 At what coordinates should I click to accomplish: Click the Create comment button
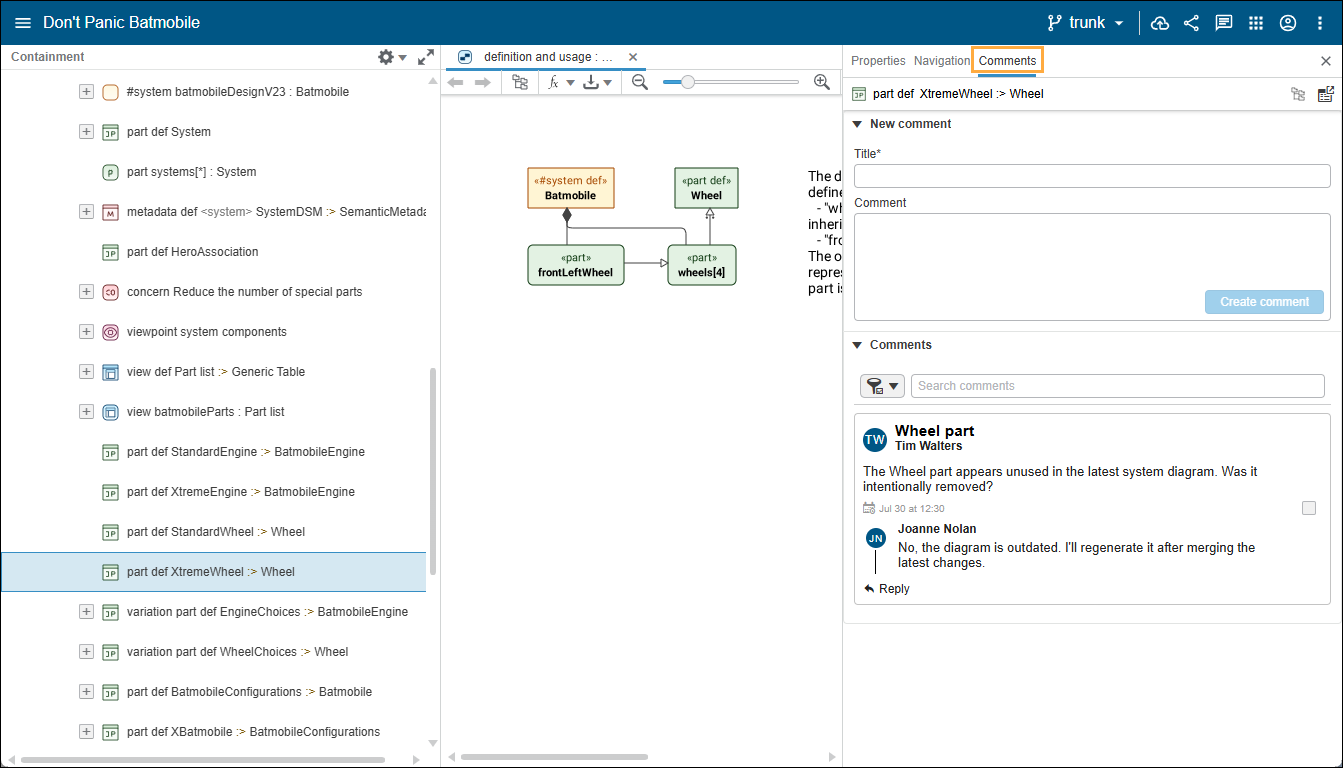(x=1264, y=302)
